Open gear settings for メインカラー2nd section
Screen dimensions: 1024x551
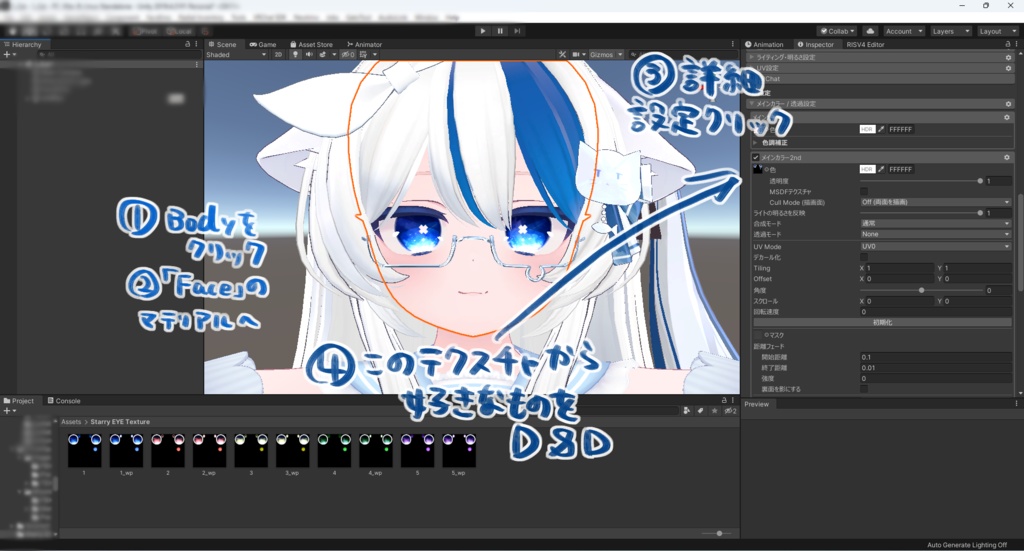1007,157
